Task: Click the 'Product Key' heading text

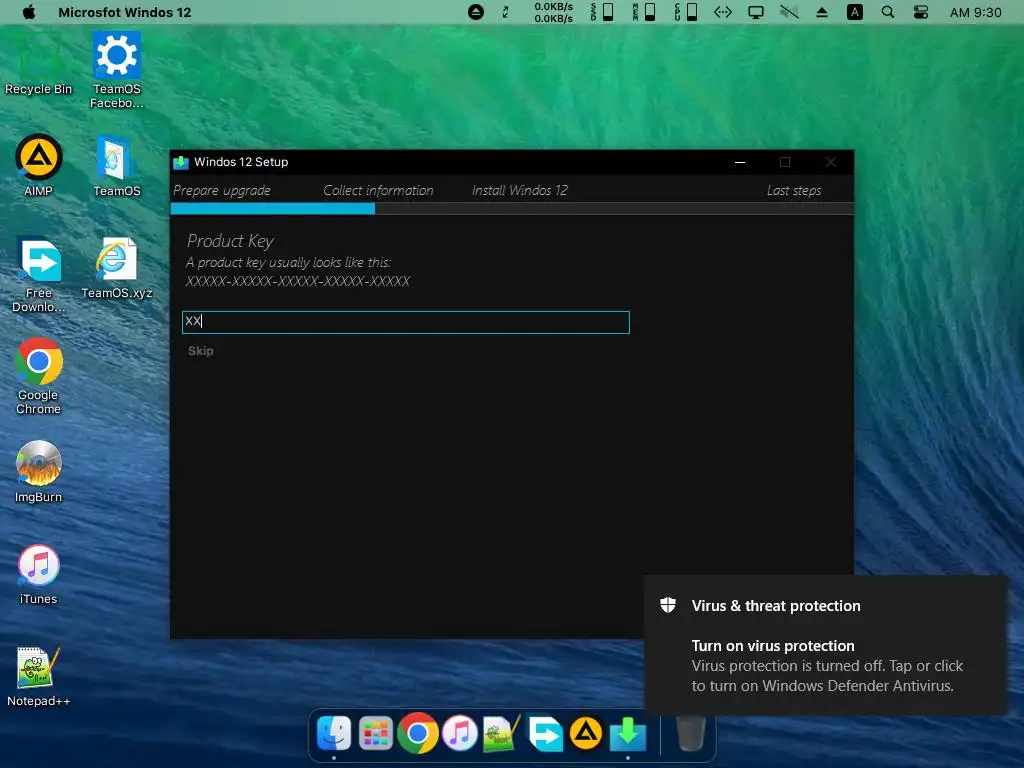Action: (230, 241)
